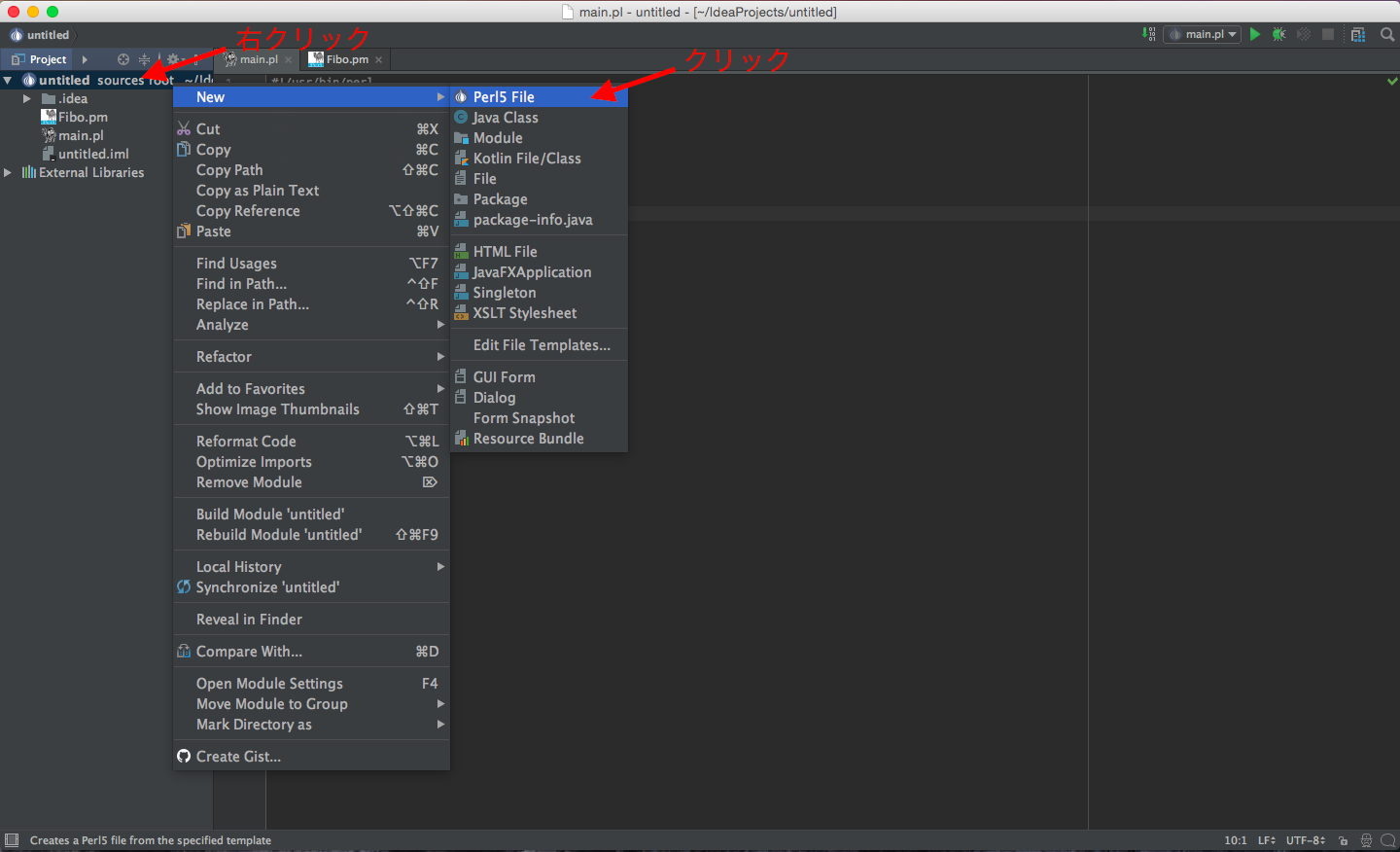This screenshot has height=852, width=1400.
Task: Click Create Gist... menu item
Action: 311,757
